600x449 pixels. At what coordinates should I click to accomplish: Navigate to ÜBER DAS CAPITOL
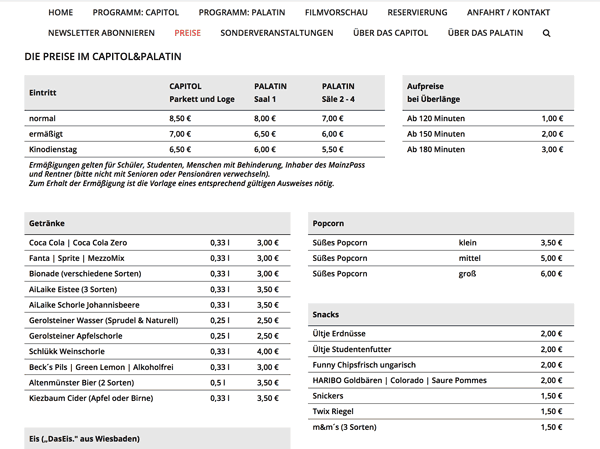(x=390, y=33)
